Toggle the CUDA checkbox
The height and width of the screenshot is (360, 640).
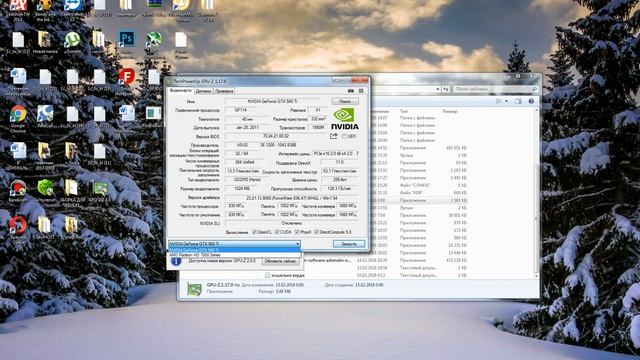(277, 232)
